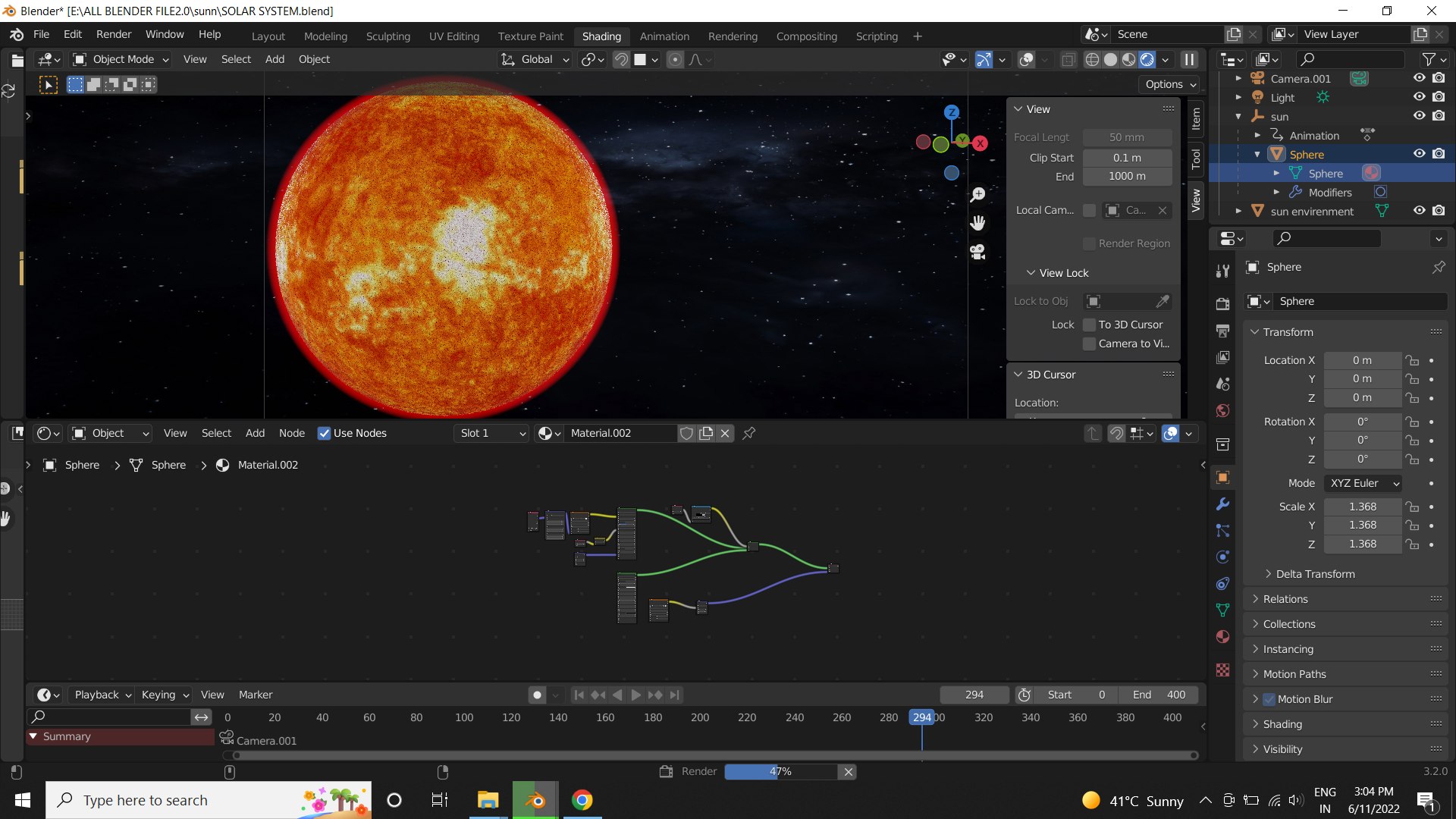Hide Camera.001 with eye icon
Image resolution: width=1456 pixels, height=819 pixels.
pyautogui.click(x=1419, y=78)
